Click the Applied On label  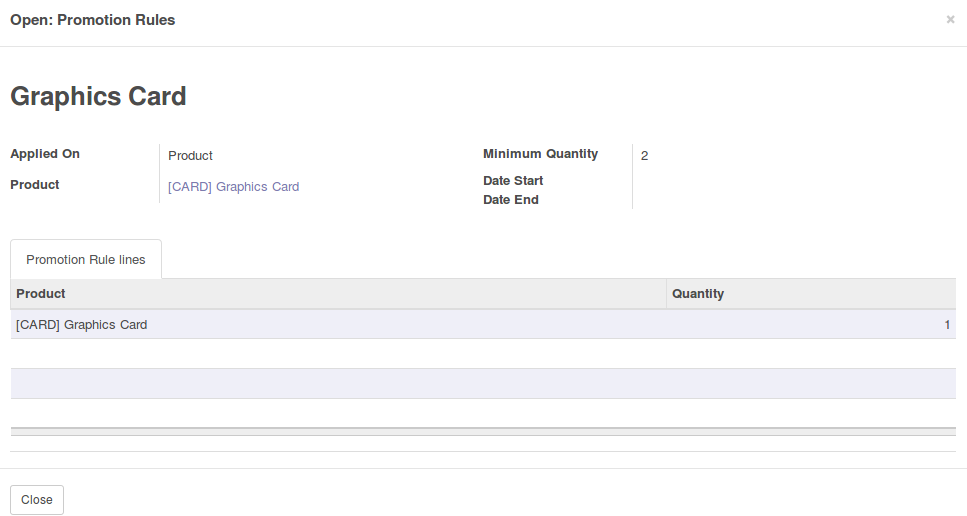(x=45, y=154)
